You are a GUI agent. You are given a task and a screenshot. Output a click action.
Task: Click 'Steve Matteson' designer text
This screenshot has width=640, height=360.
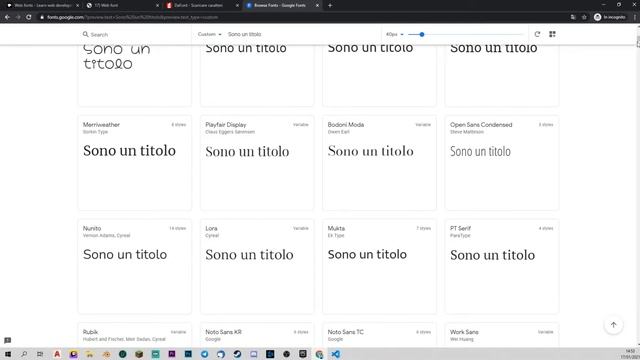pyautogui.click(x=467, y=132)
